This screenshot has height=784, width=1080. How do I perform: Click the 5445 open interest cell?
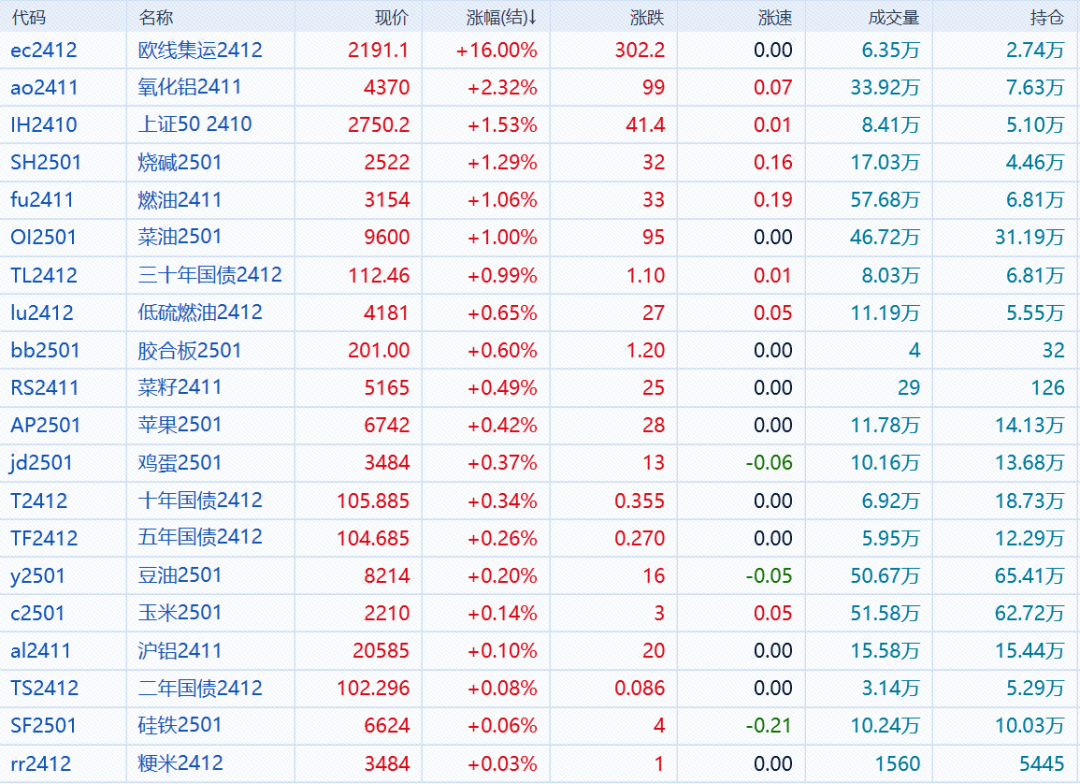[x=1042, y=764]
